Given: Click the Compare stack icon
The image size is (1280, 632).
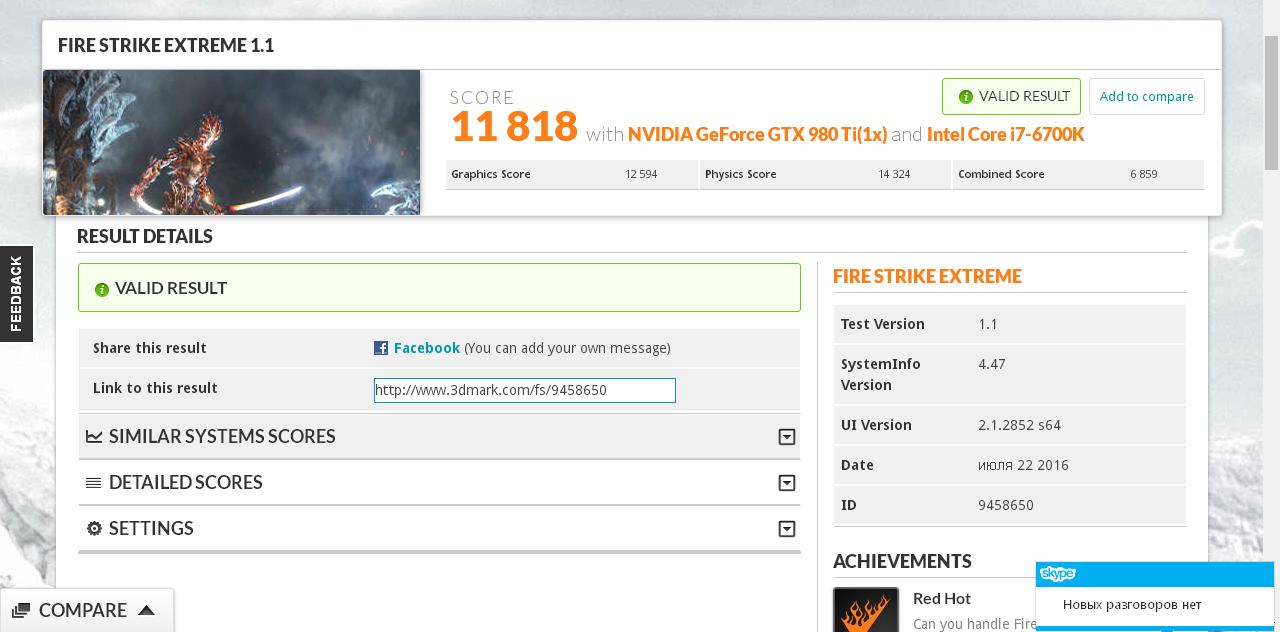Looking at the screenshot, I should [x=21, y=610].
